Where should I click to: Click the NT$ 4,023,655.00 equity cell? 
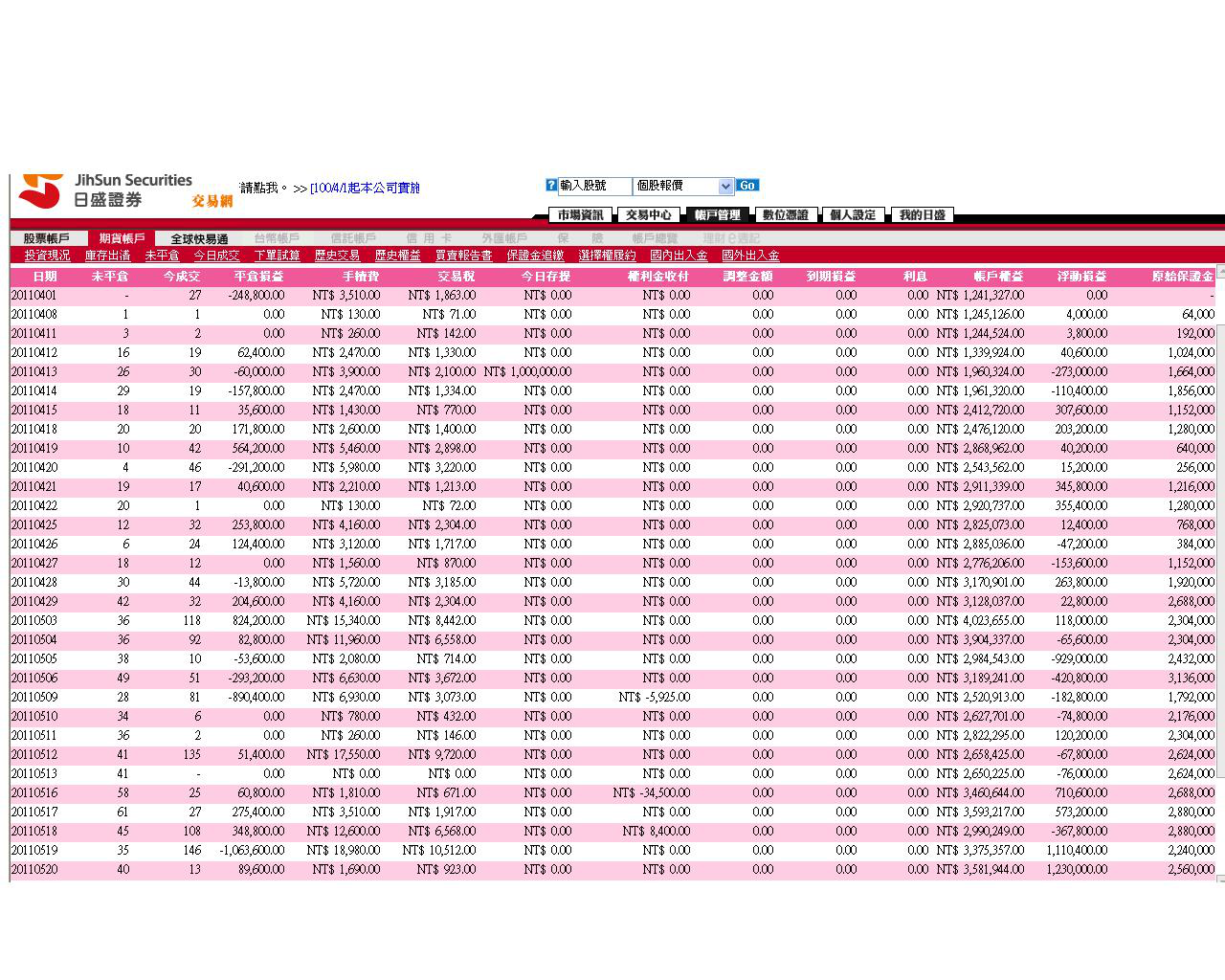click(x=980, y=621)
